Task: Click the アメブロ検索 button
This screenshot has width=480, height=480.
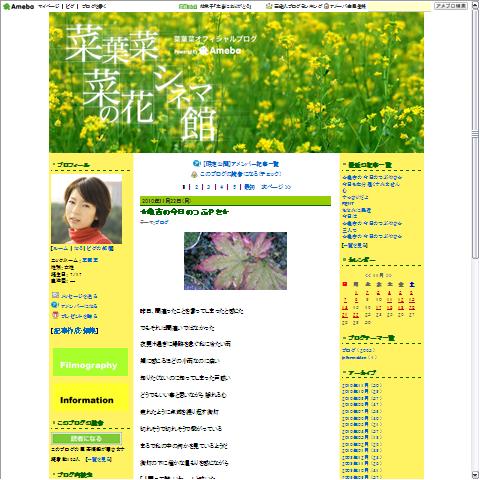Action: click(451, 6)
